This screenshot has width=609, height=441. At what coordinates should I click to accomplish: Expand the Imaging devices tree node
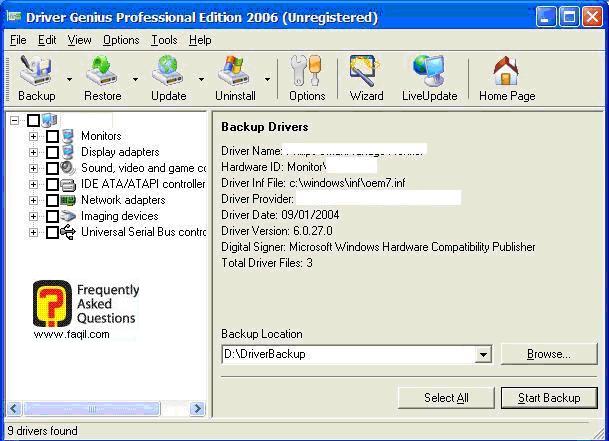tap(34, 216)
